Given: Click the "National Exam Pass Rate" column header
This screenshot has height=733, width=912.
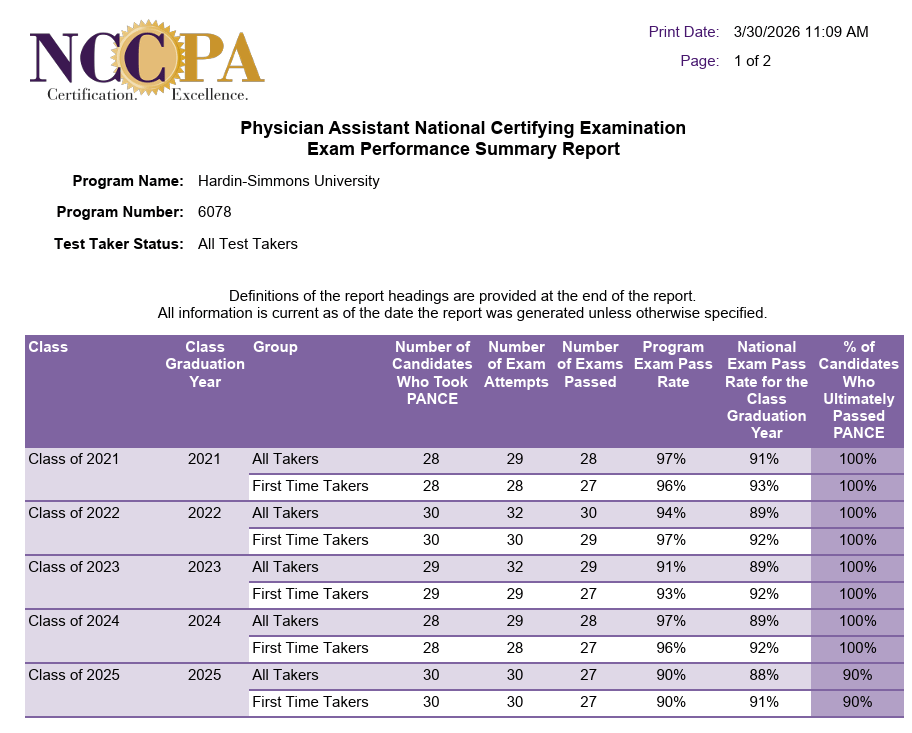Looking at the screenshot, I should 766,390.
